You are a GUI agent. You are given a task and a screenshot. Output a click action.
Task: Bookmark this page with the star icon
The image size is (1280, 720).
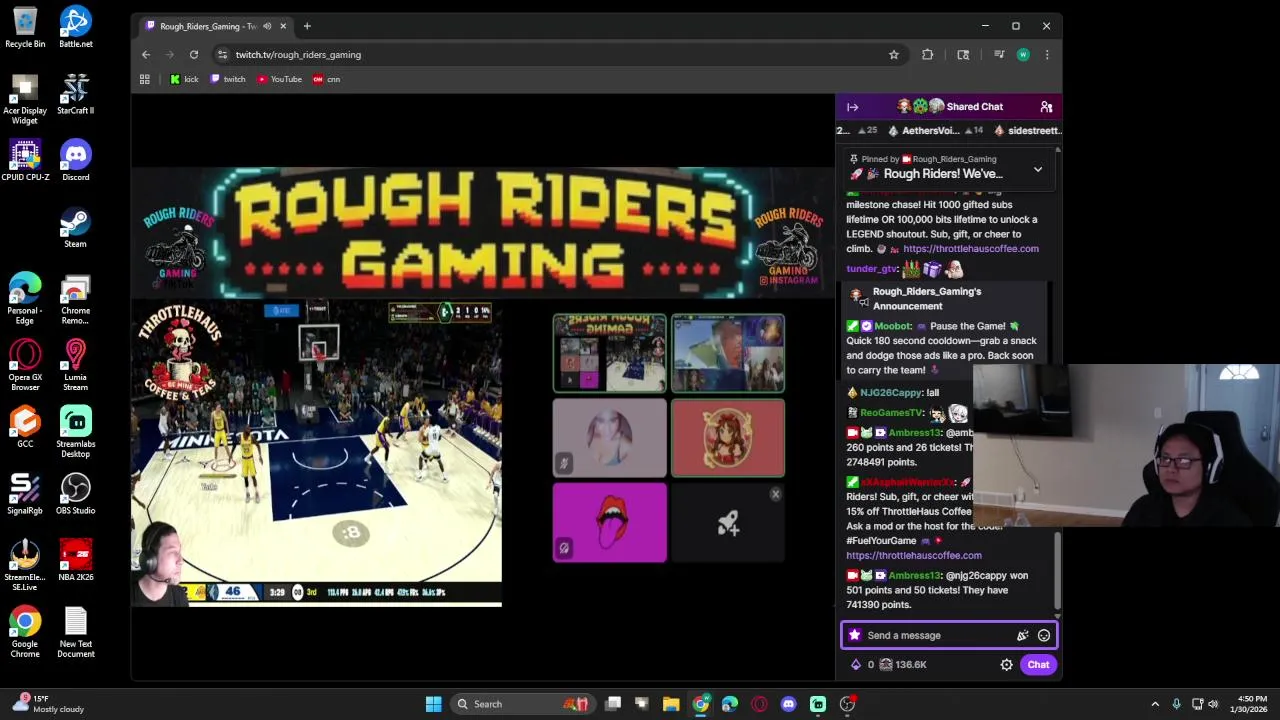894,55
